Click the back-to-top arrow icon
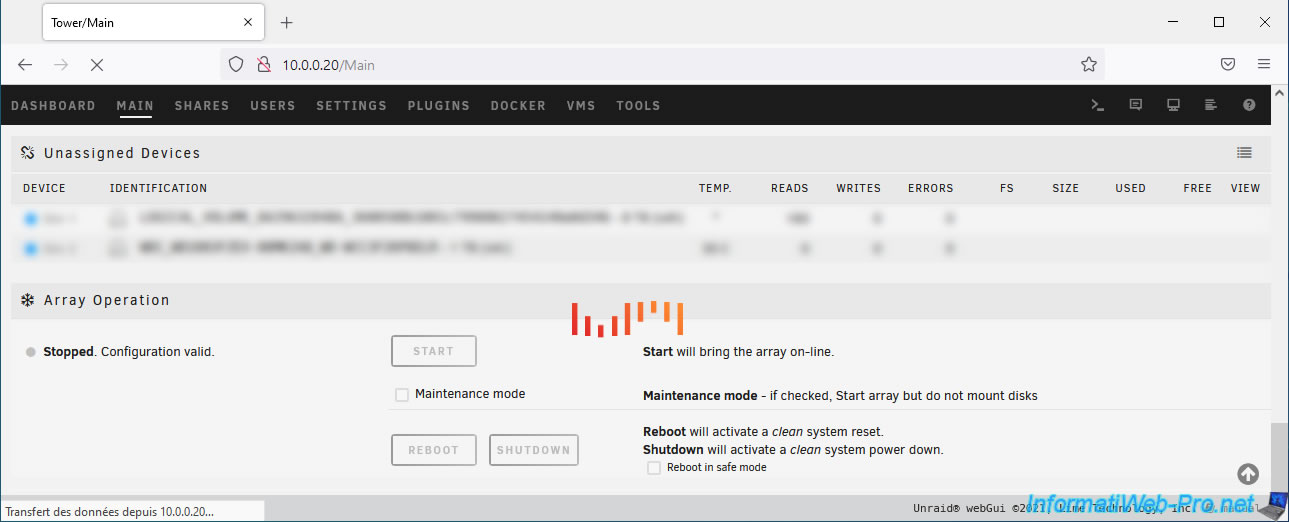Image resolution: width=1289 pixels, height=522 pixels. (1248, 474)
